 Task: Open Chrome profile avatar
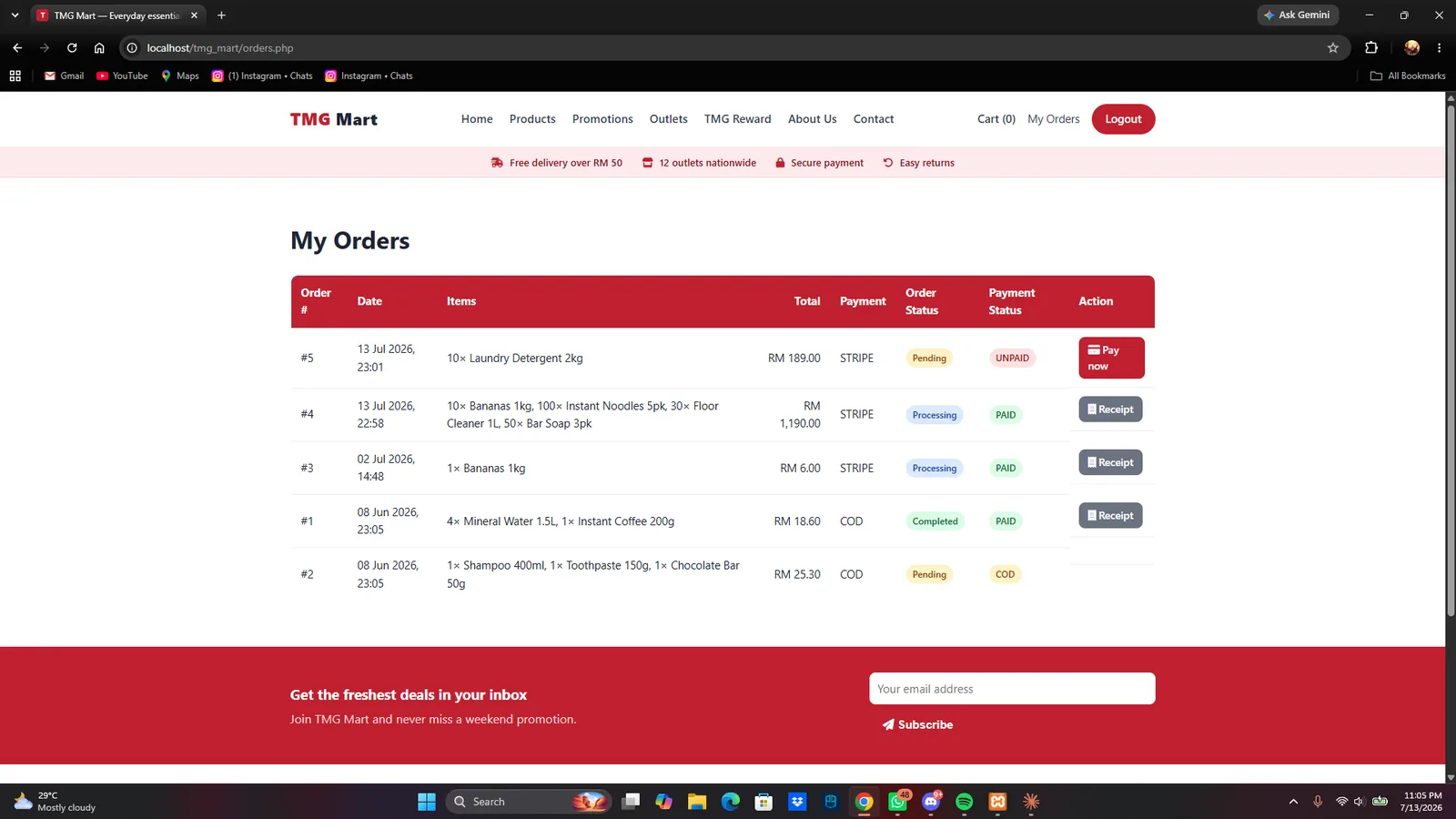coord(1411,48)
